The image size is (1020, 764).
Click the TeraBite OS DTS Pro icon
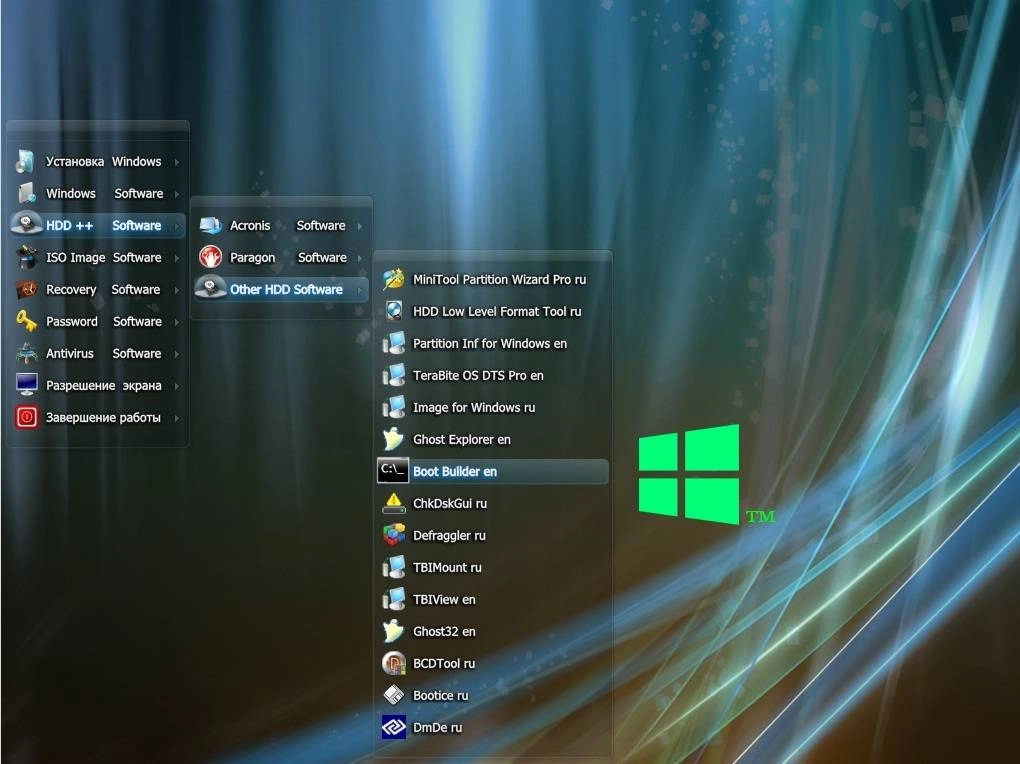(x=394, y=375)
